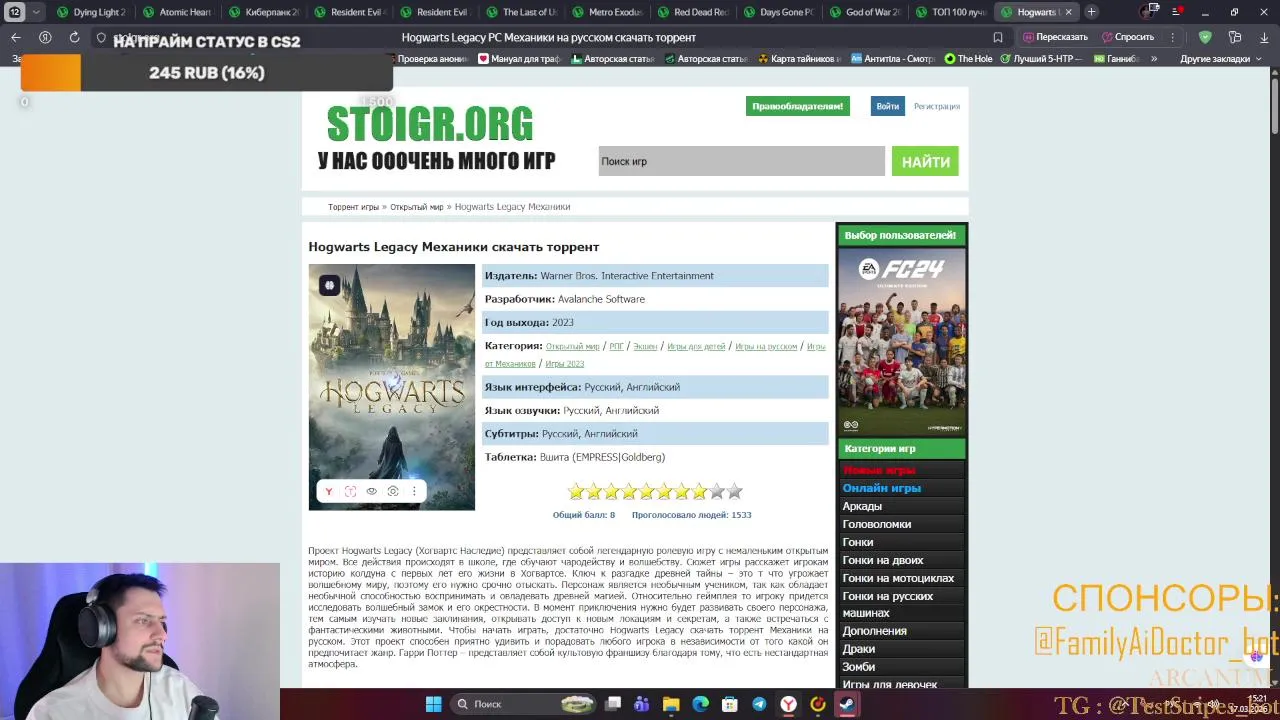Open Telegram from the taskbar
The height and width of the screenshot is (720, 1280).
tap(759, 704)
